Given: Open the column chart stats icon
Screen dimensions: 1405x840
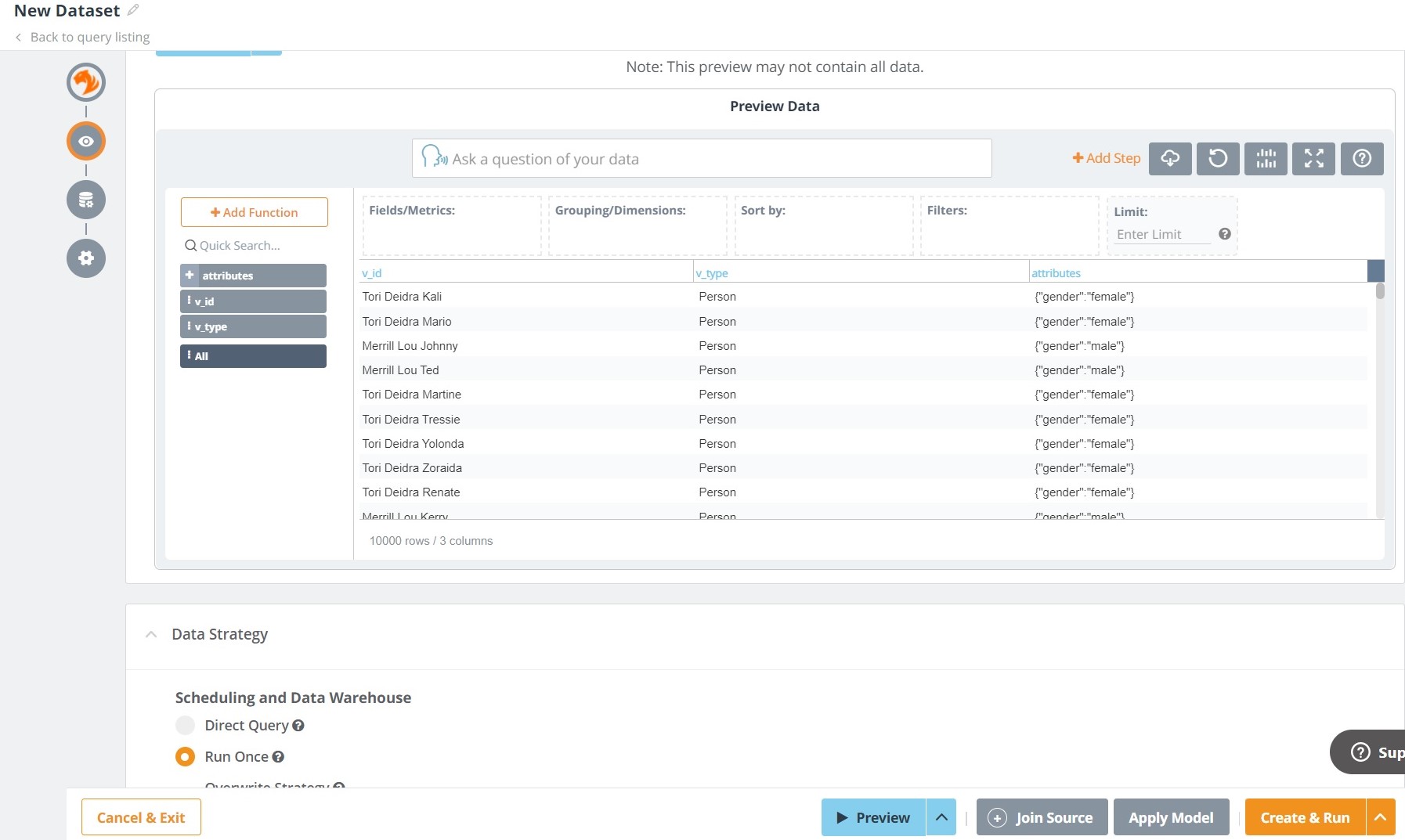Looking at the screenshot, I should 1266,159.
